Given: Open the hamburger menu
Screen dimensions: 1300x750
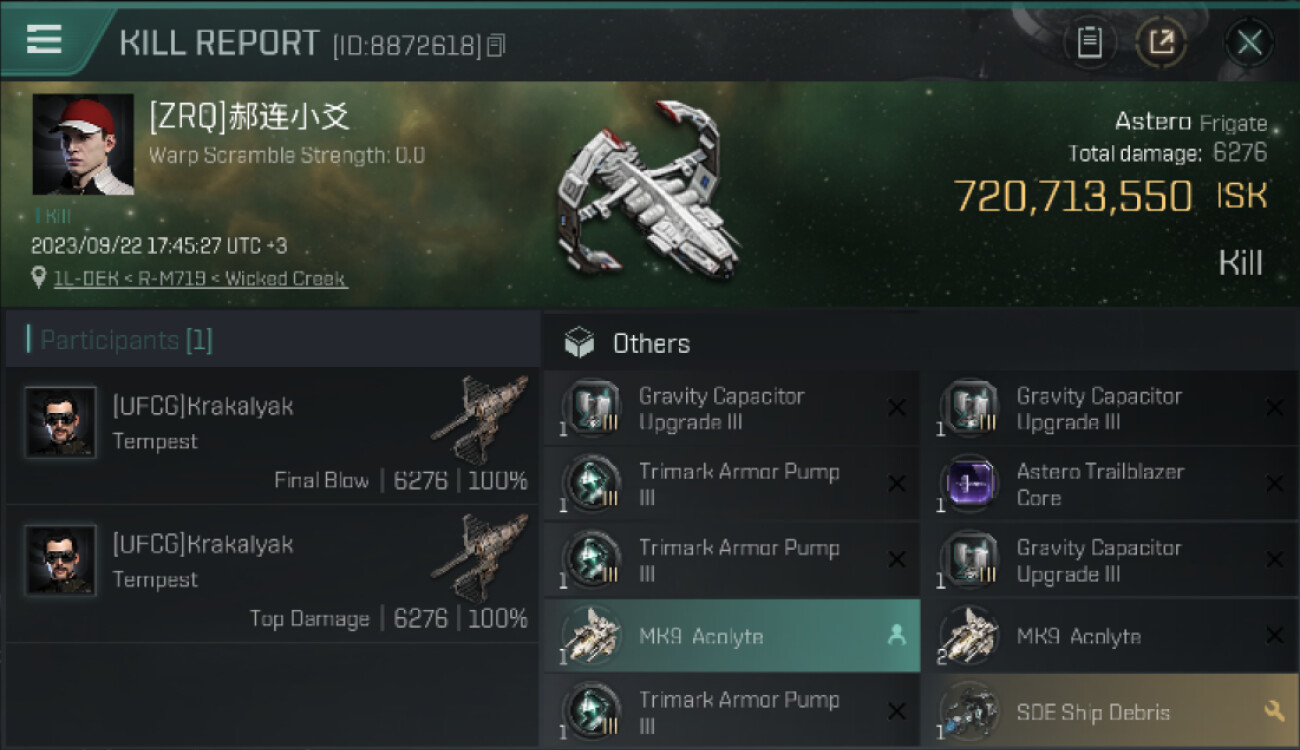Looking at the screenshot, I should (x=44, y=40).
